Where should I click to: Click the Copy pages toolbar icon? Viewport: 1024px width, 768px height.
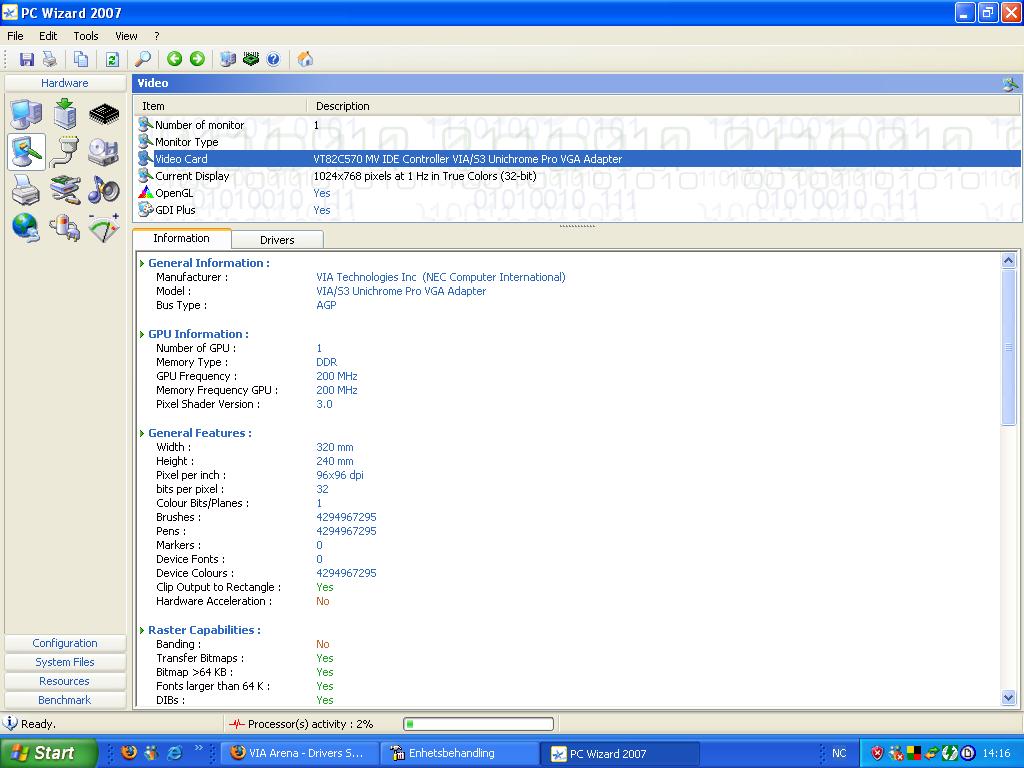click(81, 59)
